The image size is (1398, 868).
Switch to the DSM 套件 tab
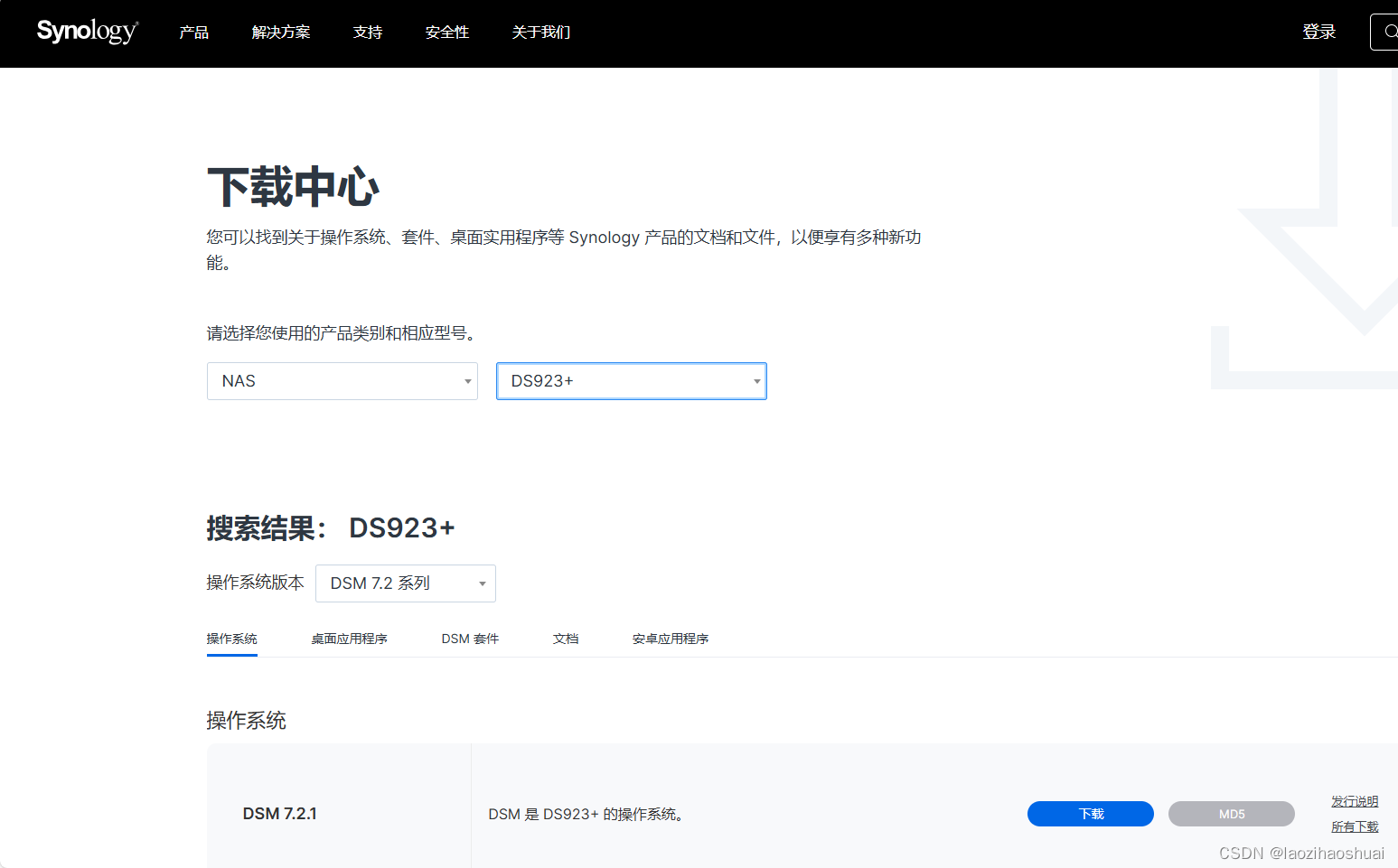click(x=470, y=639)
